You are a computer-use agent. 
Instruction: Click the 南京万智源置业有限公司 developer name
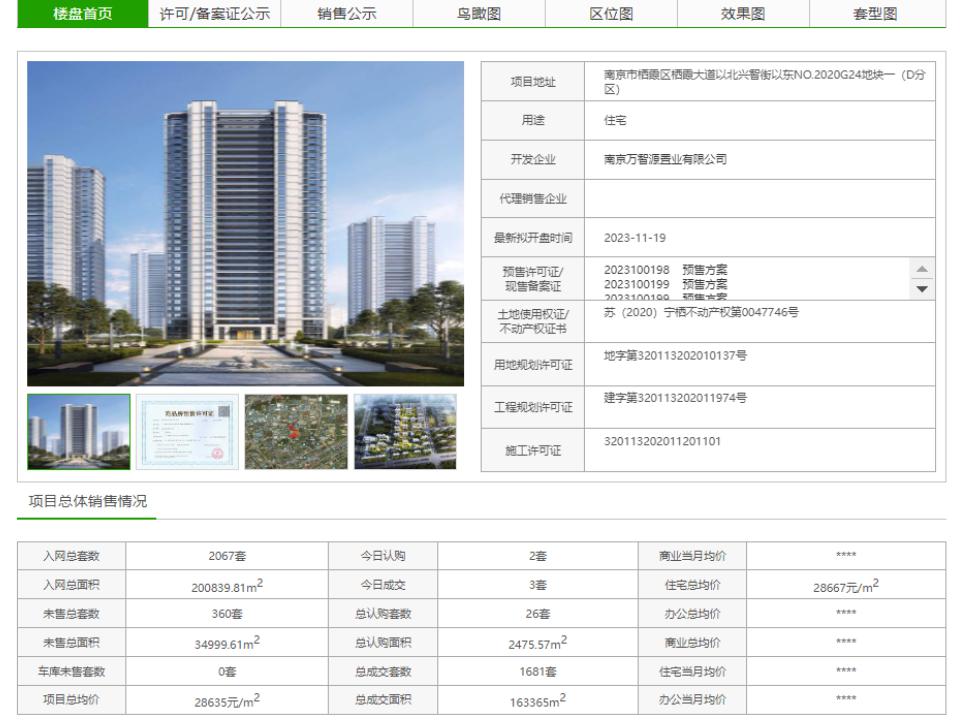click(x=665, y=159)
